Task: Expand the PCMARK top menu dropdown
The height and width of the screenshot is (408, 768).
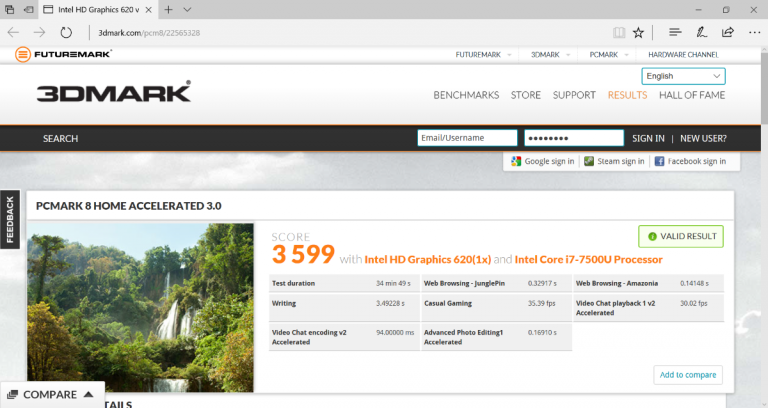Action: pos(608,54)
